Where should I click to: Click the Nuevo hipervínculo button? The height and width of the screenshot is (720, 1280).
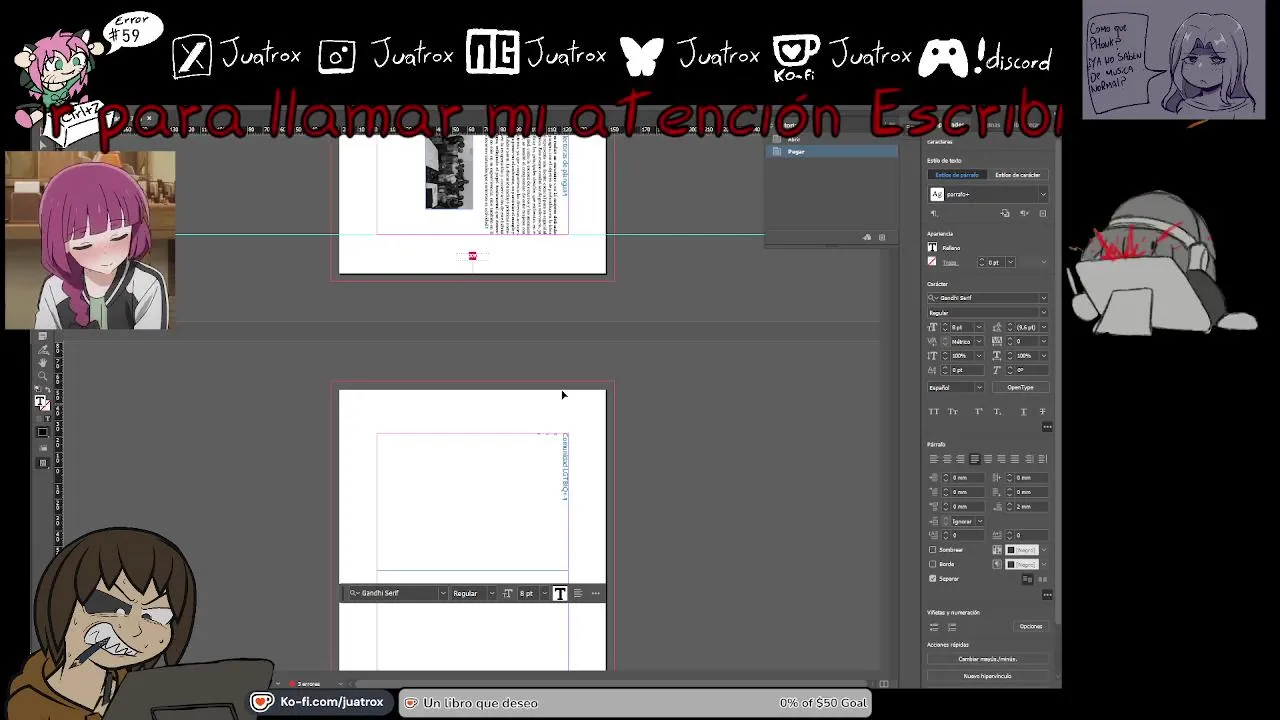point(988,676)
